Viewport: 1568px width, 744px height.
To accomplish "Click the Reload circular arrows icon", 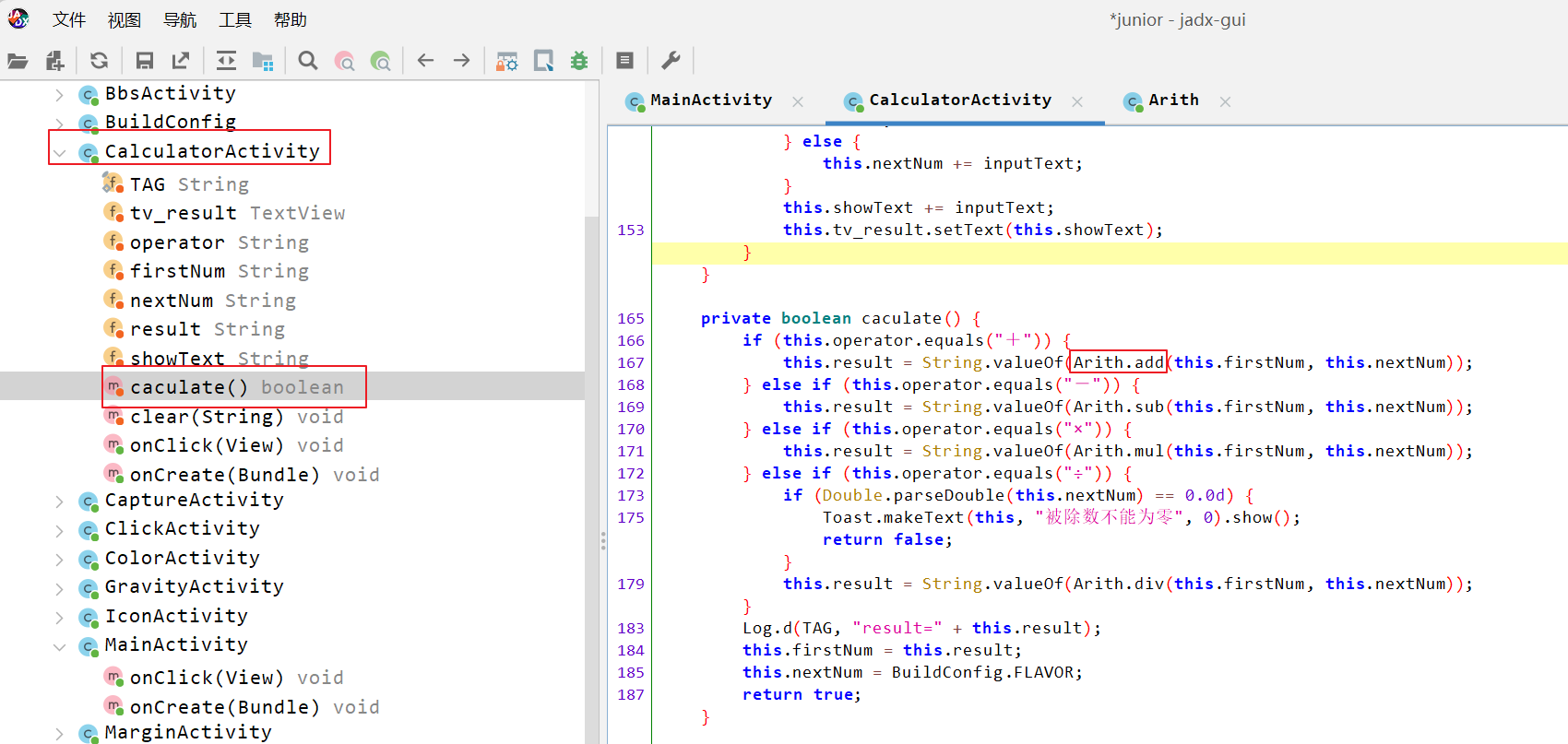I will pos(100,61).
